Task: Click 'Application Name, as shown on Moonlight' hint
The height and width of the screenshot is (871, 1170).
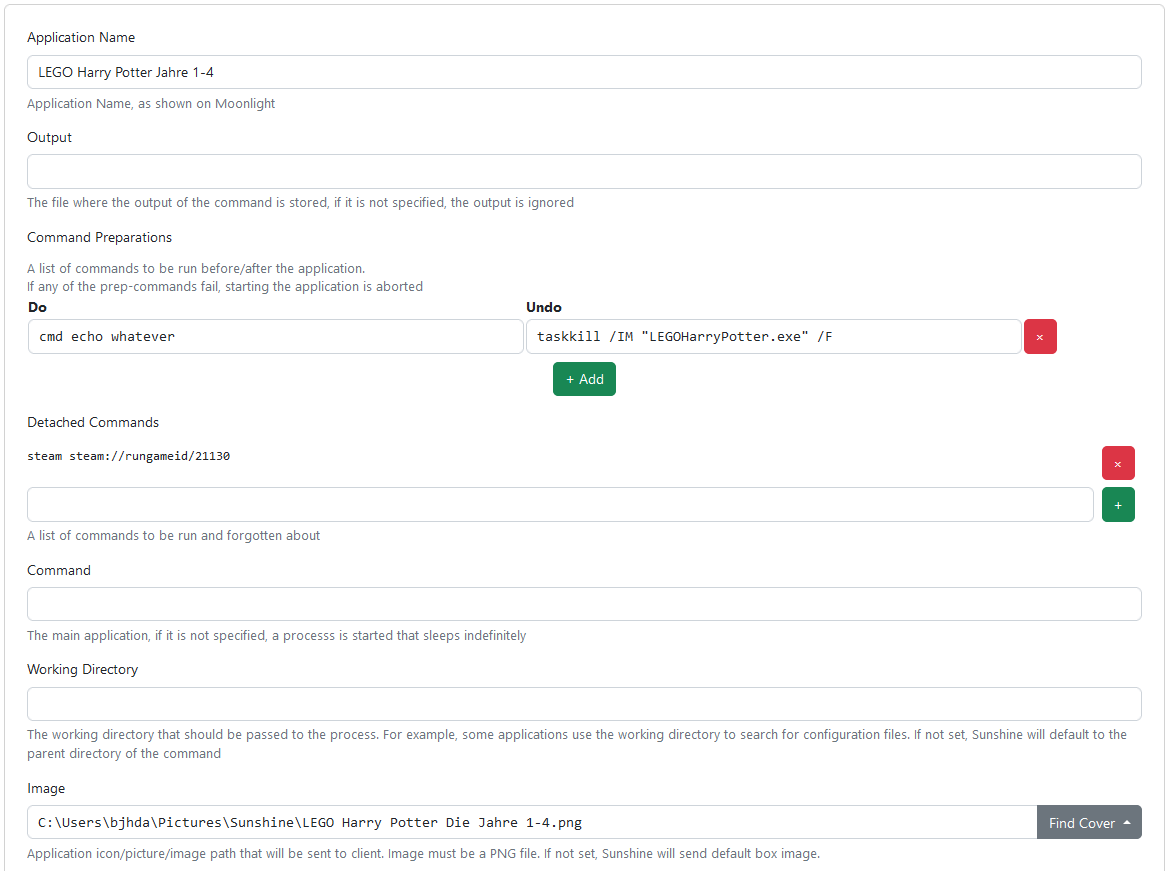Action: 151,104
